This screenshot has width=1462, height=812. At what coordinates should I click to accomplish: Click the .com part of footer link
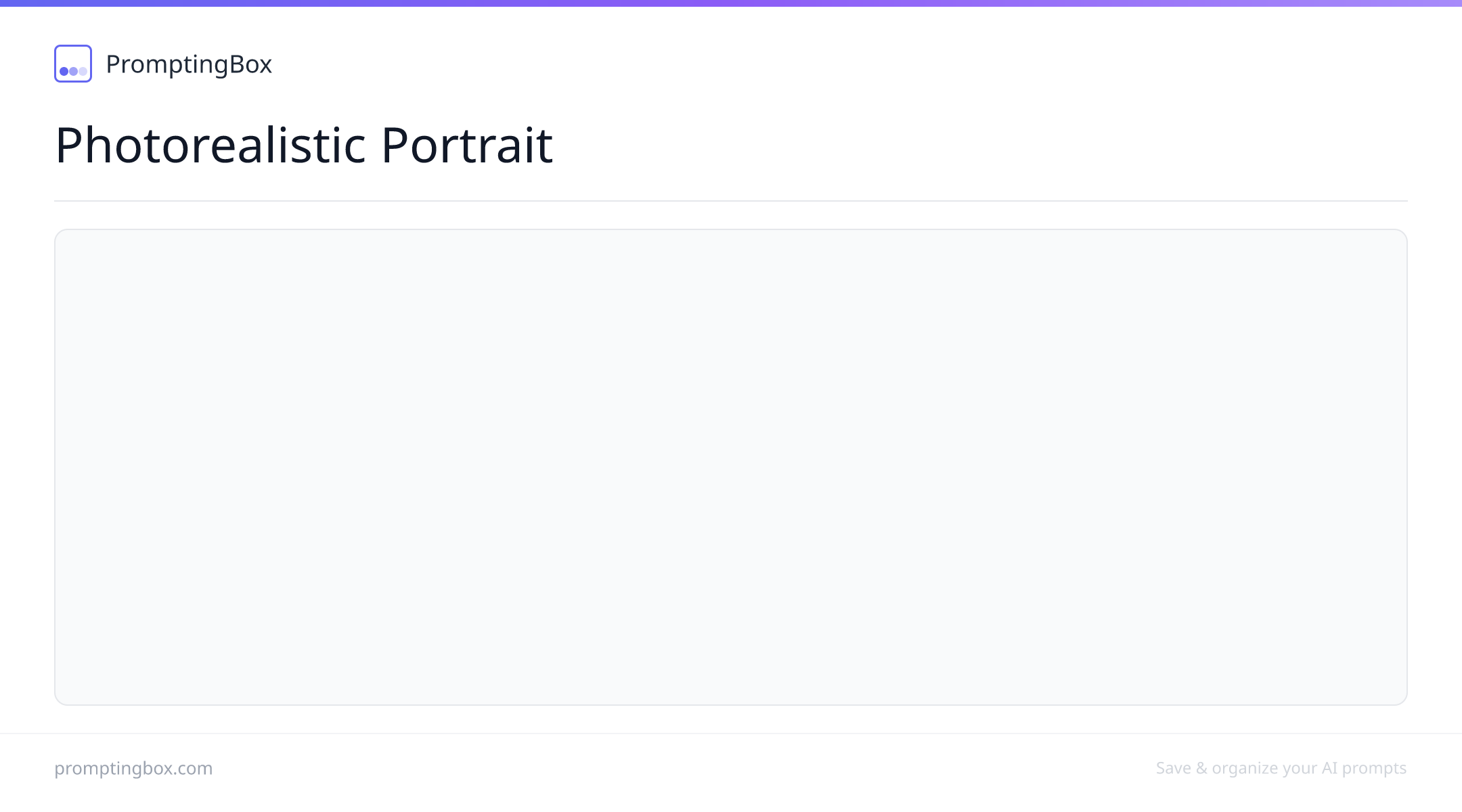(x=196, y=769)
